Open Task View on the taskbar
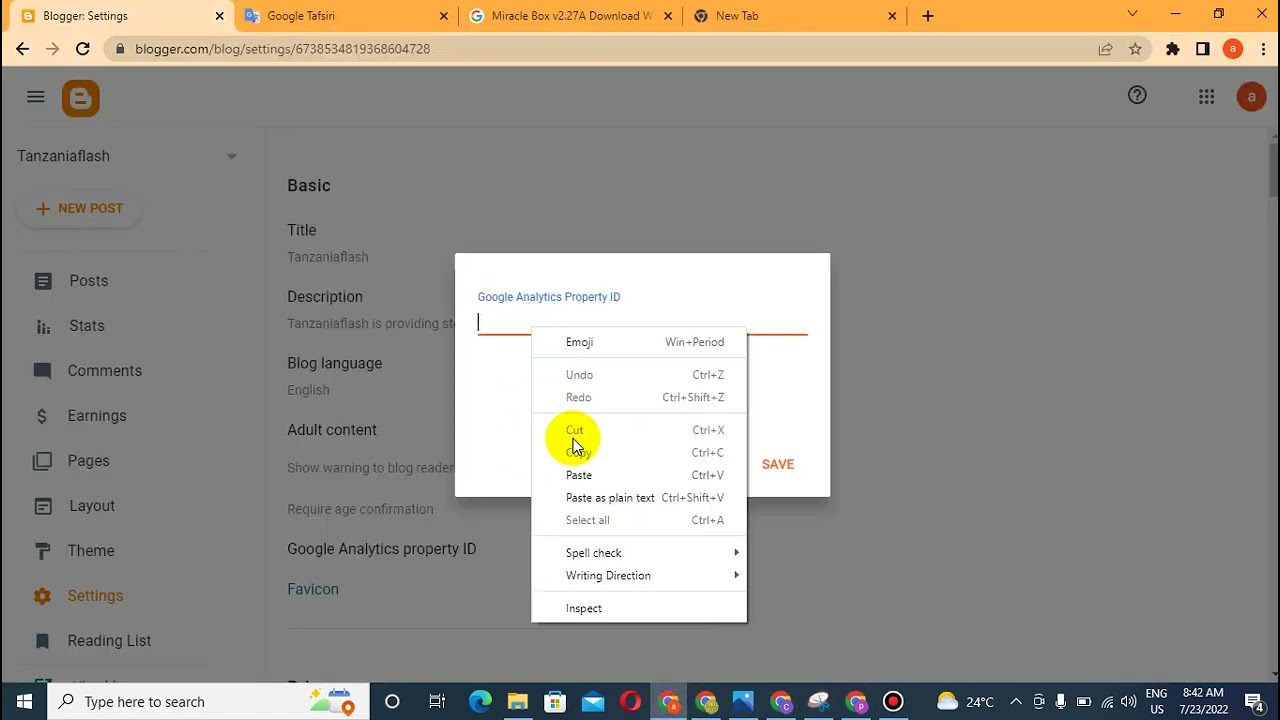The width and height of the screenshot is (1280, 720). (x=437, y=701)
